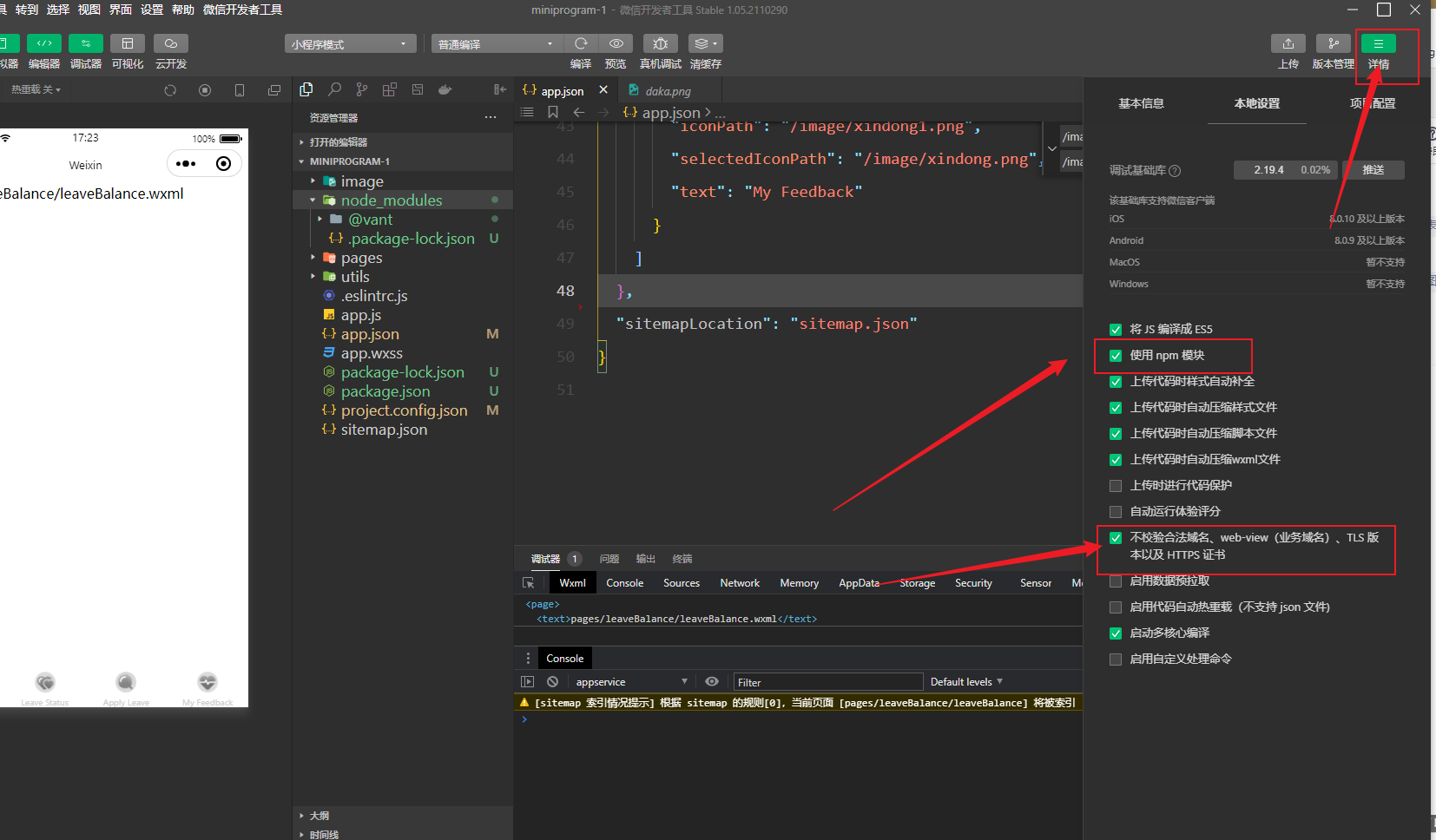Refresh the simulator
Viewport: 1436px width, 840px height.
[170, 90]
